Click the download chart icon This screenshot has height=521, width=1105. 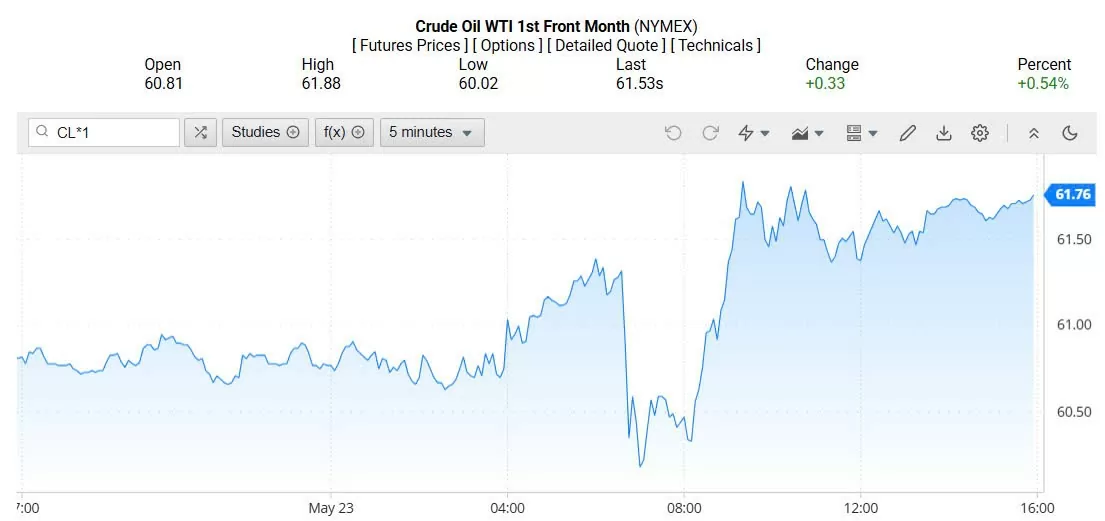point(944,133)
